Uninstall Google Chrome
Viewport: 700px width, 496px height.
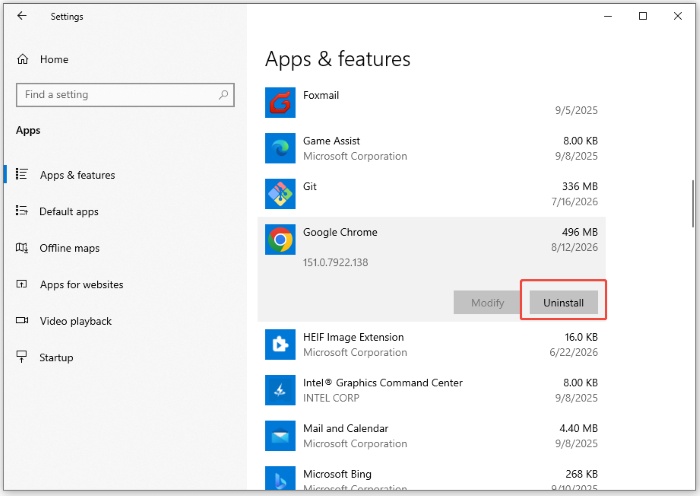(563, 303)
